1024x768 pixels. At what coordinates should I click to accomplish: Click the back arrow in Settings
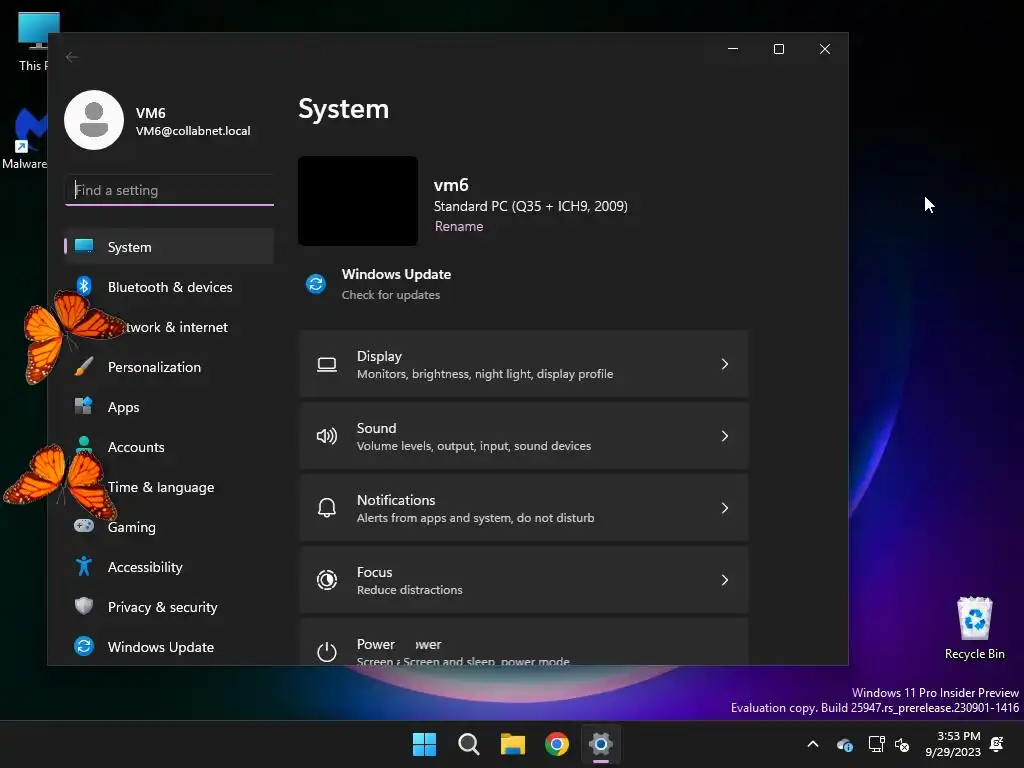[72, 57]
